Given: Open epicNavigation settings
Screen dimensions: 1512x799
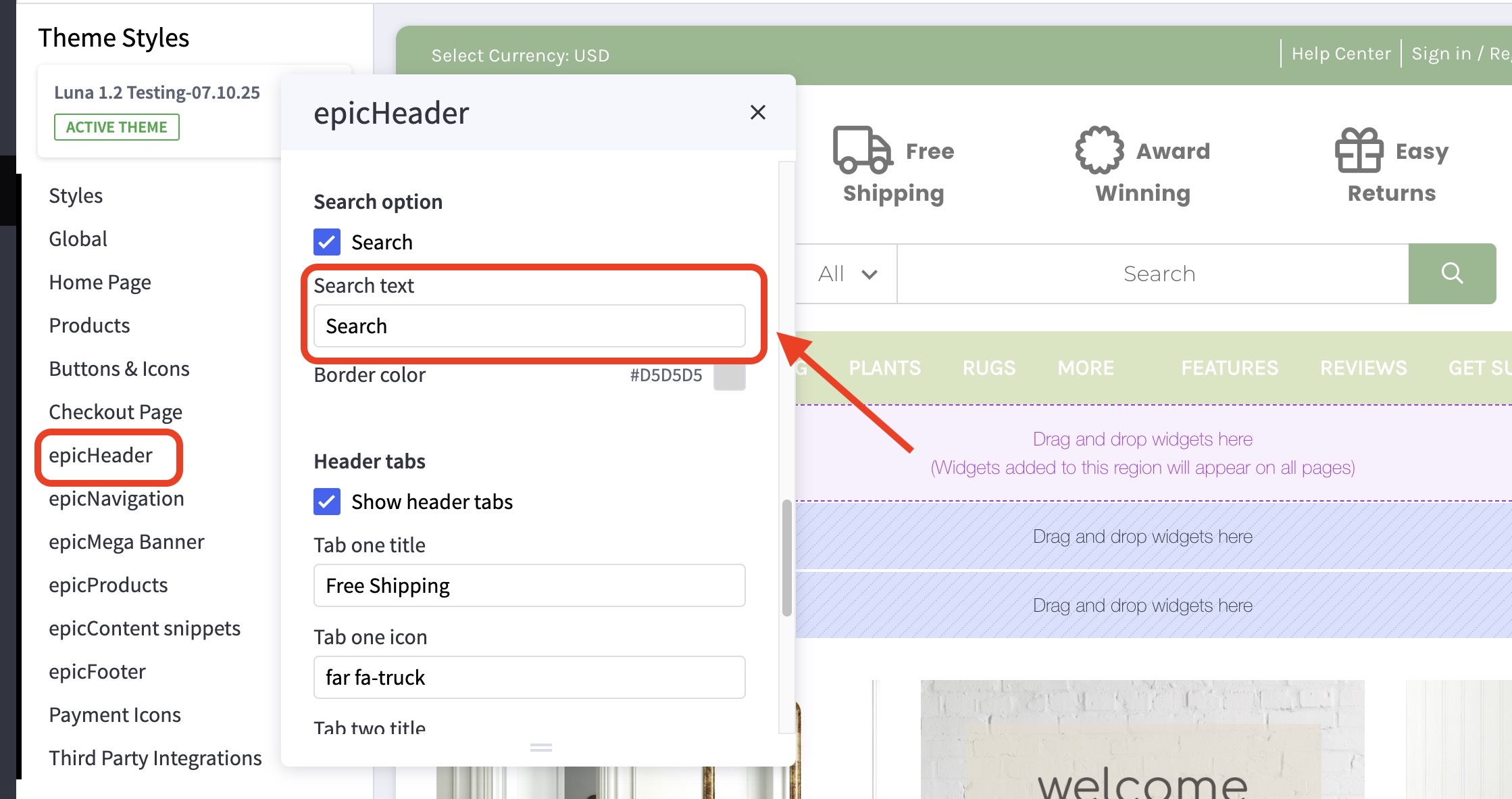Looking at the screenshot, I should coord(116,498).
